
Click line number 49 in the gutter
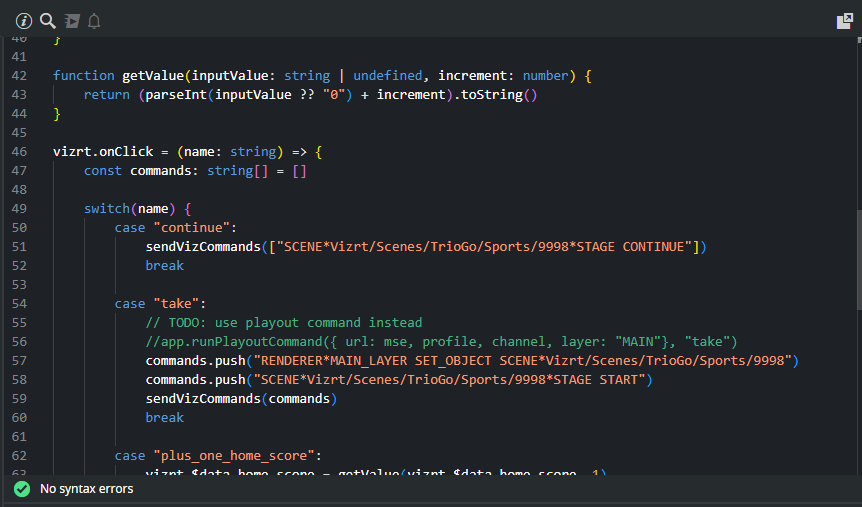pos(18,208)
